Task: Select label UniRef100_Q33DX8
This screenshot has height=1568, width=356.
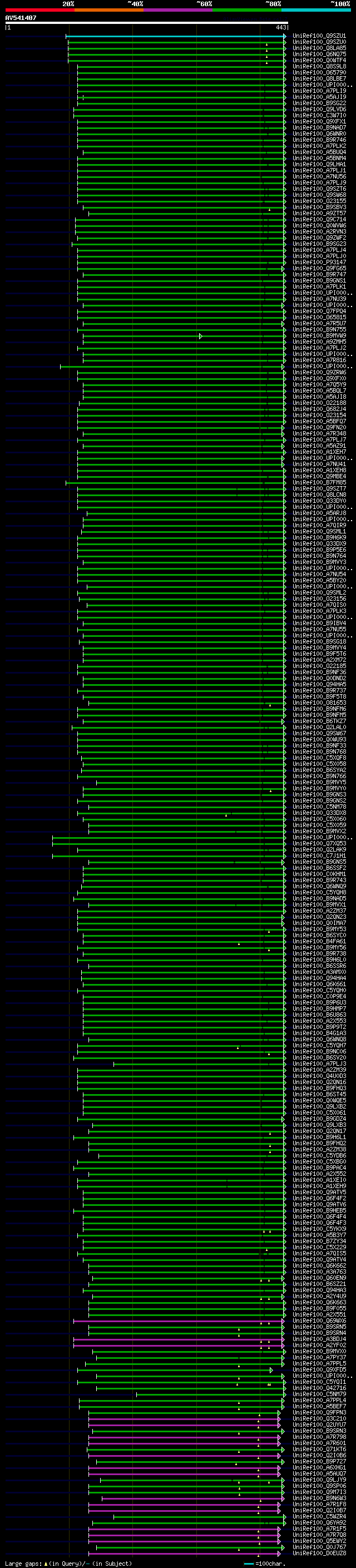Action: coord(319,813)
